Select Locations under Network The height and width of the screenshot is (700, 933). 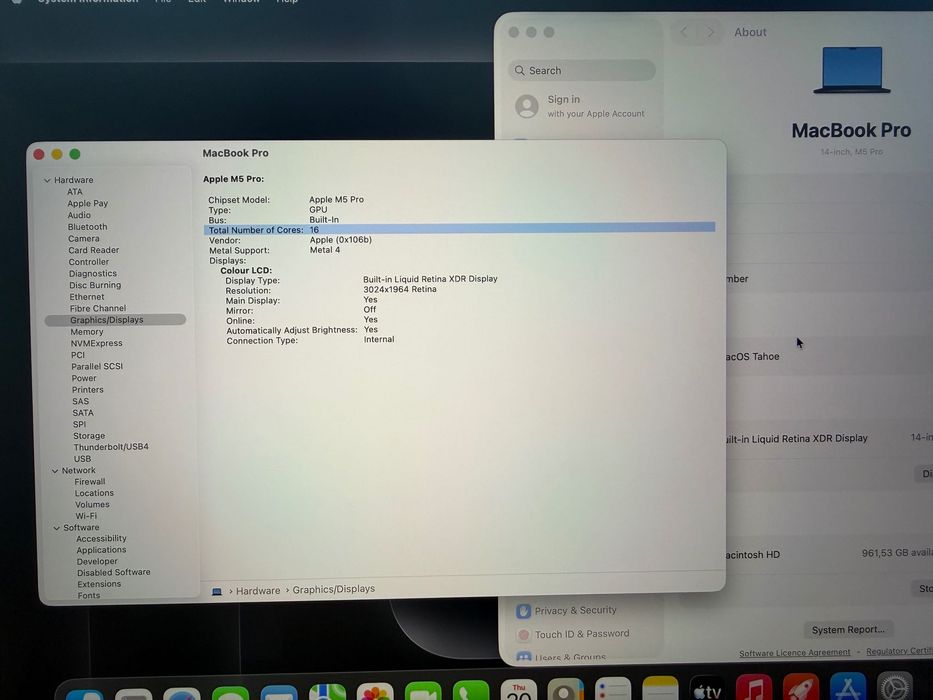tap(94, 493)
